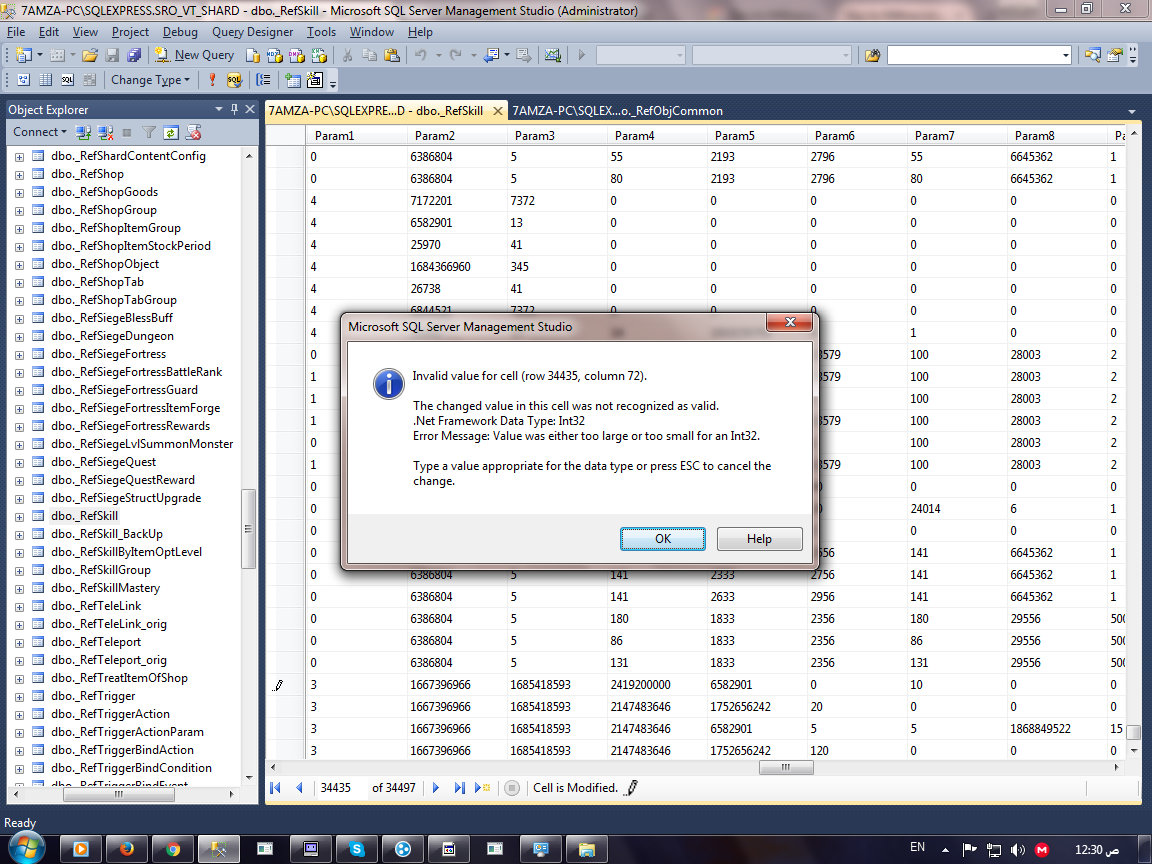The image size is (1152, 864).
Task: Go to the next record
Action: 436,788
